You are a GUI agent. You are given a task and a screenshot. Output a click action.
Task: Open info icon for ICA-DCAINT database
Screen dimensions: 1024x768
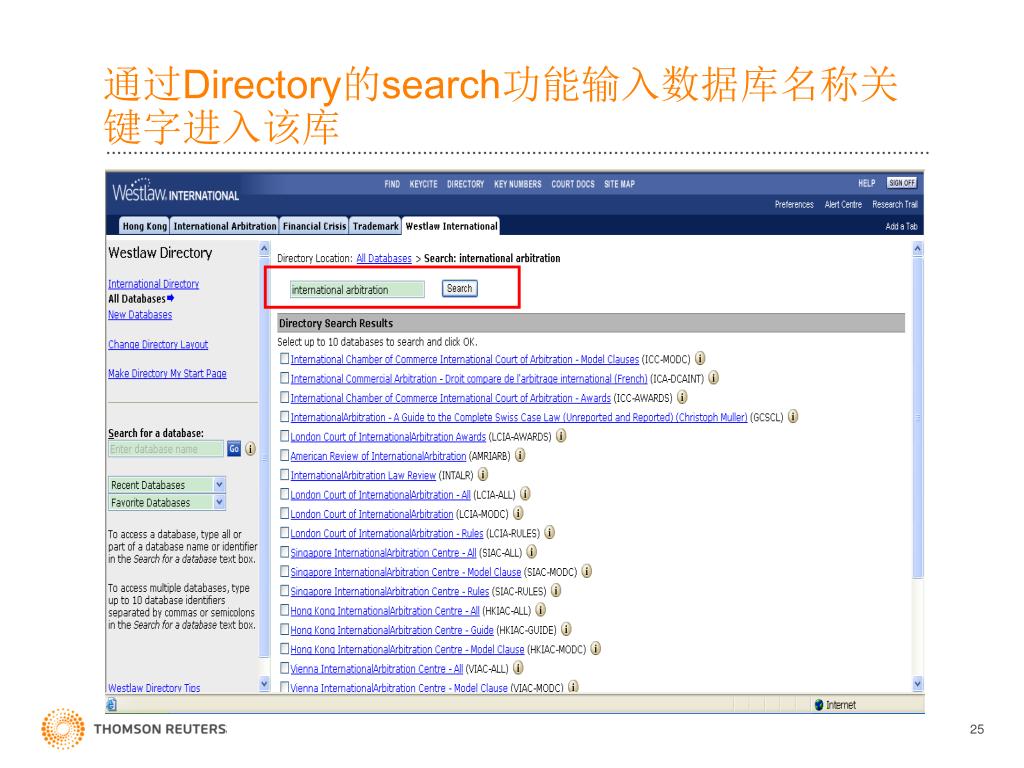[x=714, y=378]
